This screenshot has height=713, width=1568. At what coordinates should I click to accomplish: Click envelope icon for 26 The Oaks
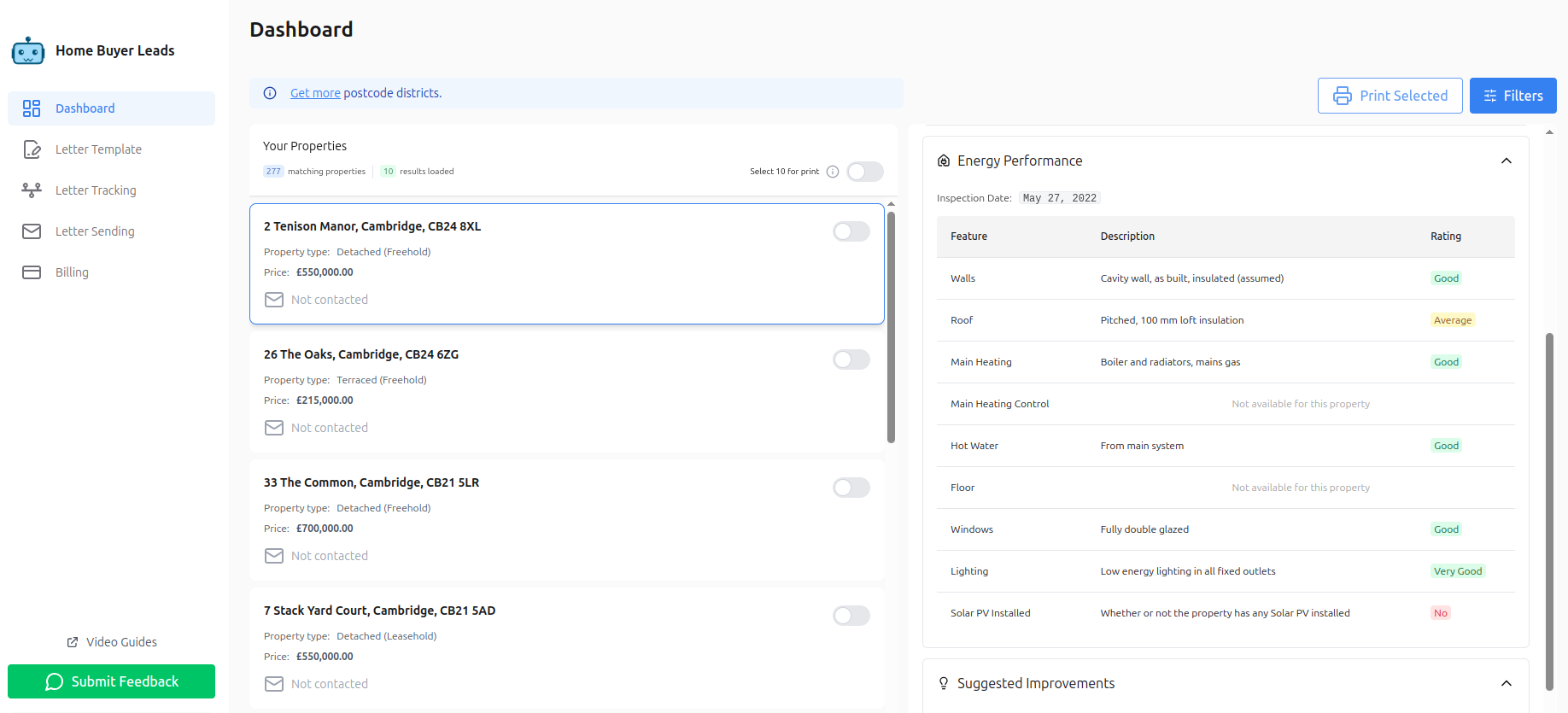click(274, 428)
